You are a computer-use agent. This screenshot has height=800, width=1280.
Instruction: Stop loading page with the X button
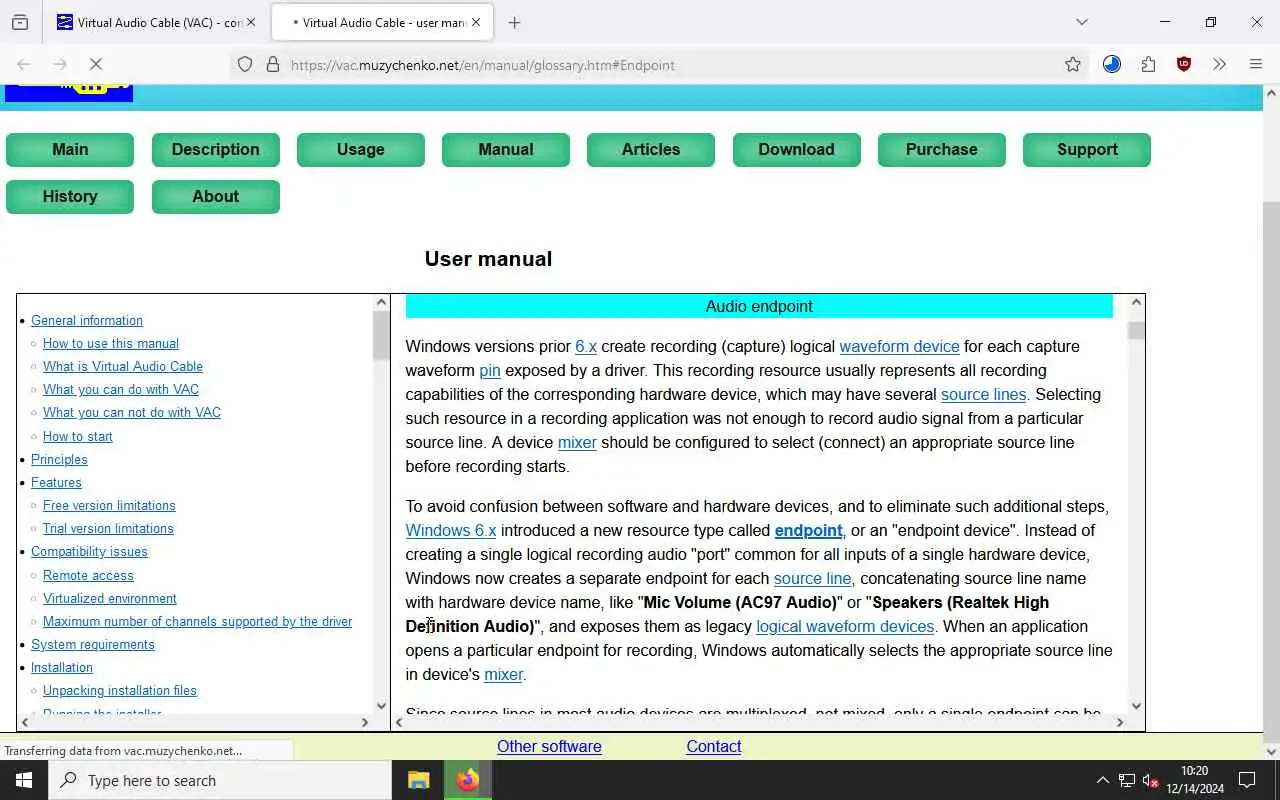coord(96,64)
